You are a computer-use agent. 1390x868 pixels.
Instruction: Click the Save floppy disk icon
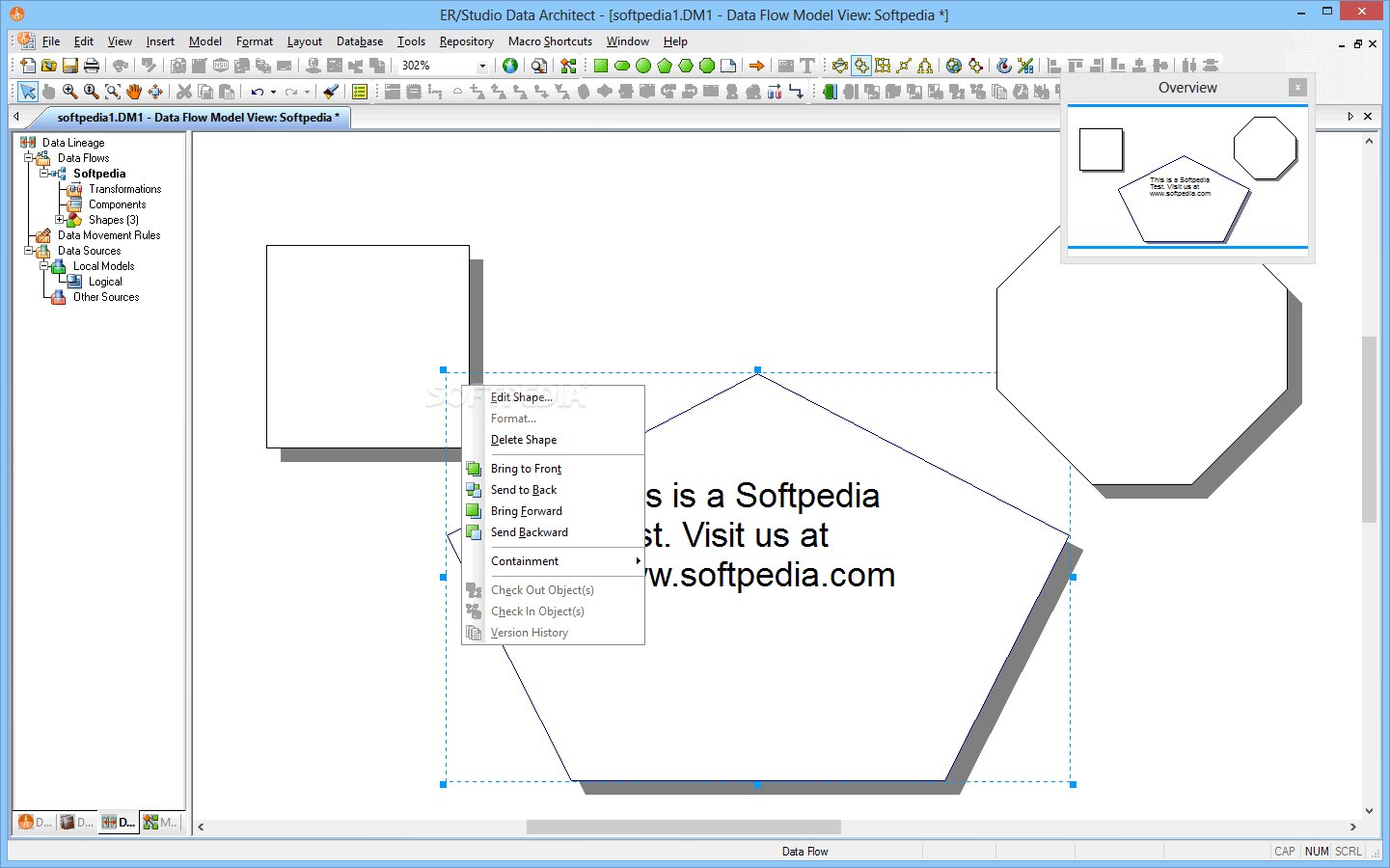point(70,66)
